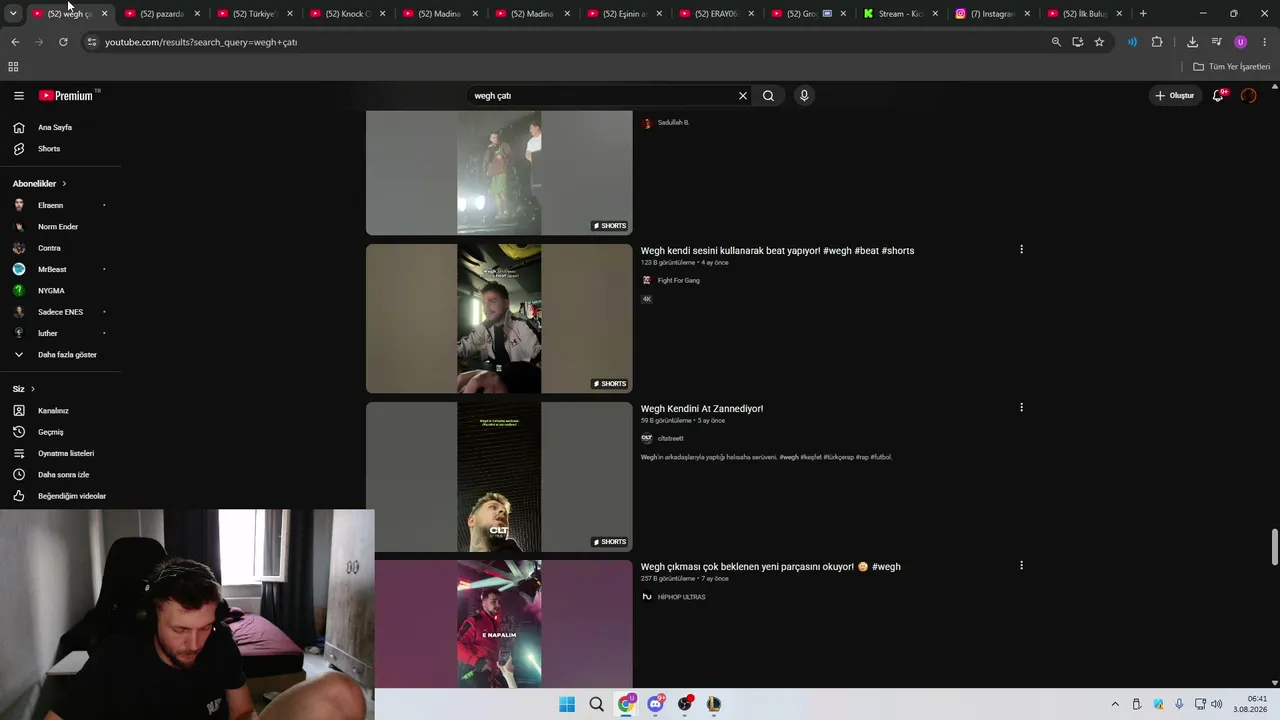
Task: Switch to the '(52) pazarda' tab
Action: pos(162,14)
